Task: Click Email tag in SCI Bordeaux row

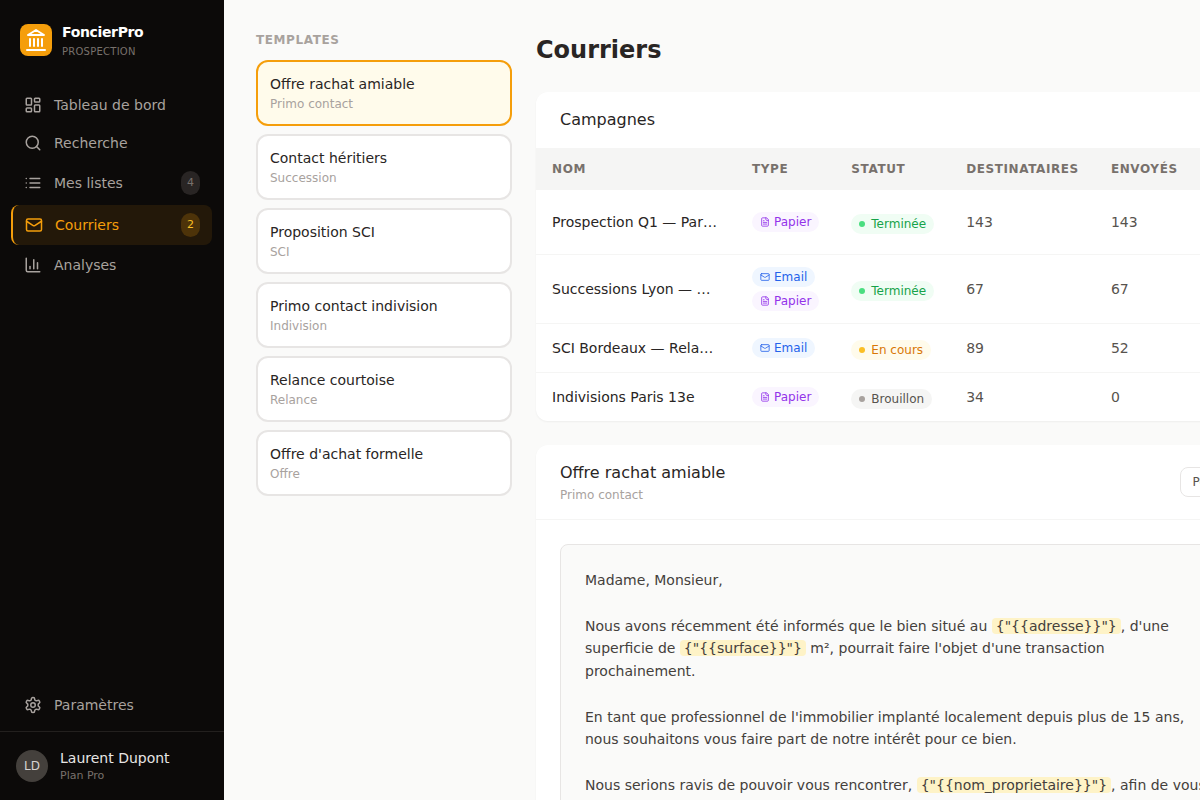Action: 783,348
